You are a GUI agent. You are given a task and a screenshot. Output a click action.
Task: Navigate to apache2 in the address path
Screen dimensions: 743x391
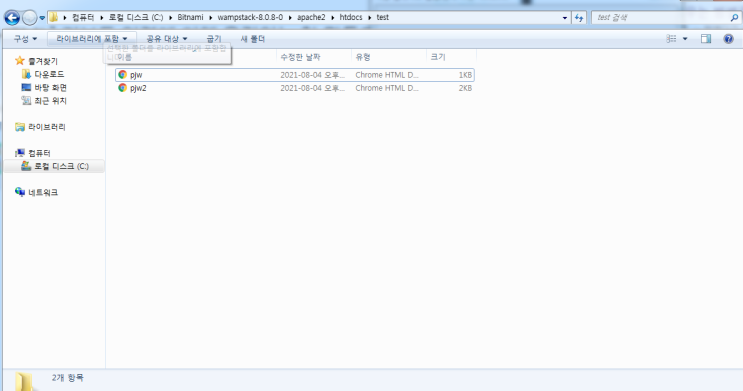(311, 18)
